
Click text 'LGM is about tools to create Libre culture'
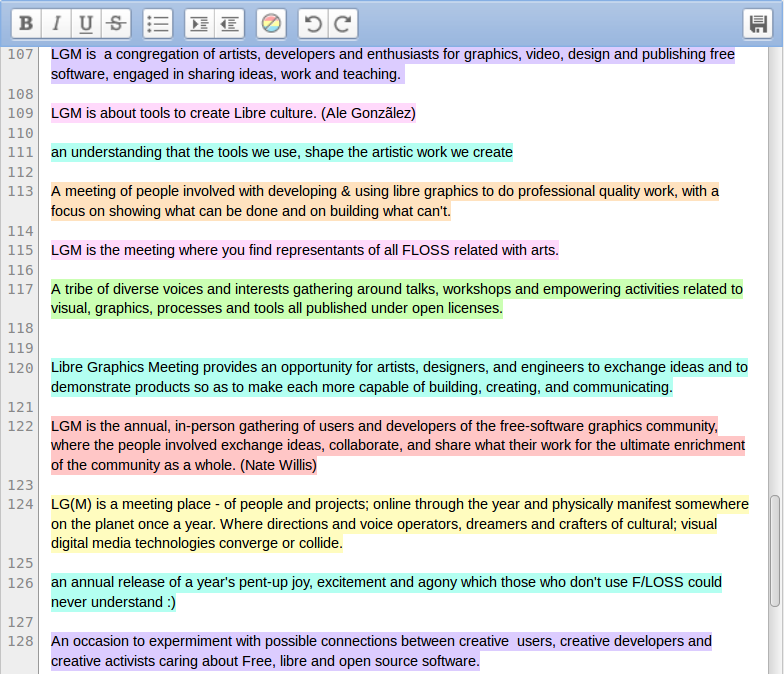pyautogui.click(x=184, y=113)
